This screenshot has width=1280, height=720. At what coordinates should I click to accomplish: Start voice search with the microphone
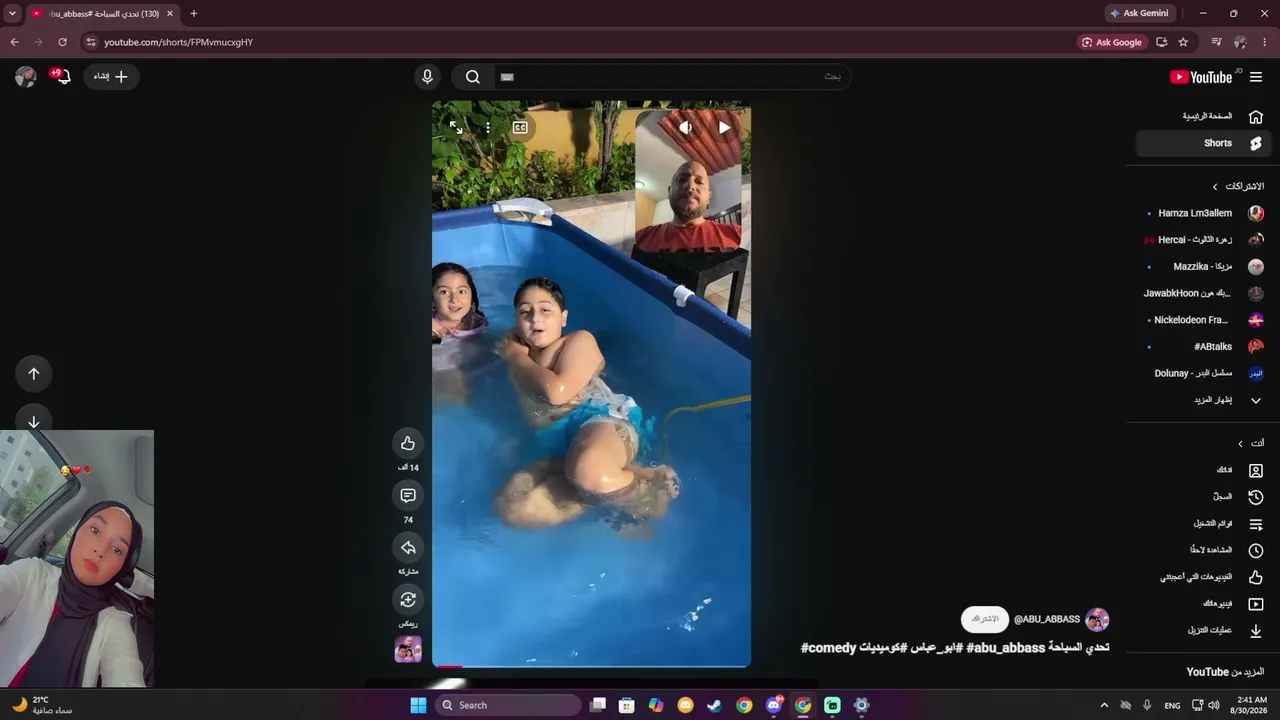tap(427, 77)
